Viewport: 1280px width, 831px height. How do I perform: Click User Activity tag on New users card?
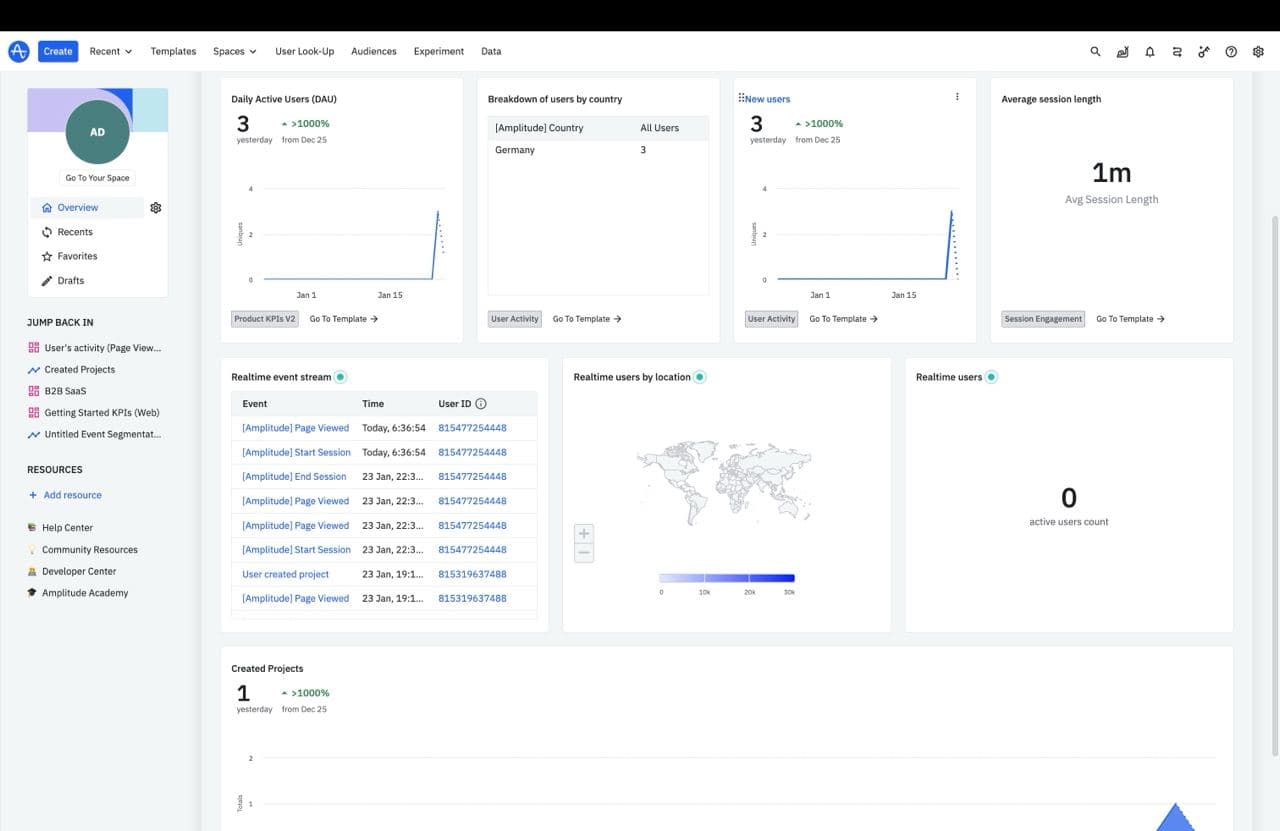click(x=771, y=319)
